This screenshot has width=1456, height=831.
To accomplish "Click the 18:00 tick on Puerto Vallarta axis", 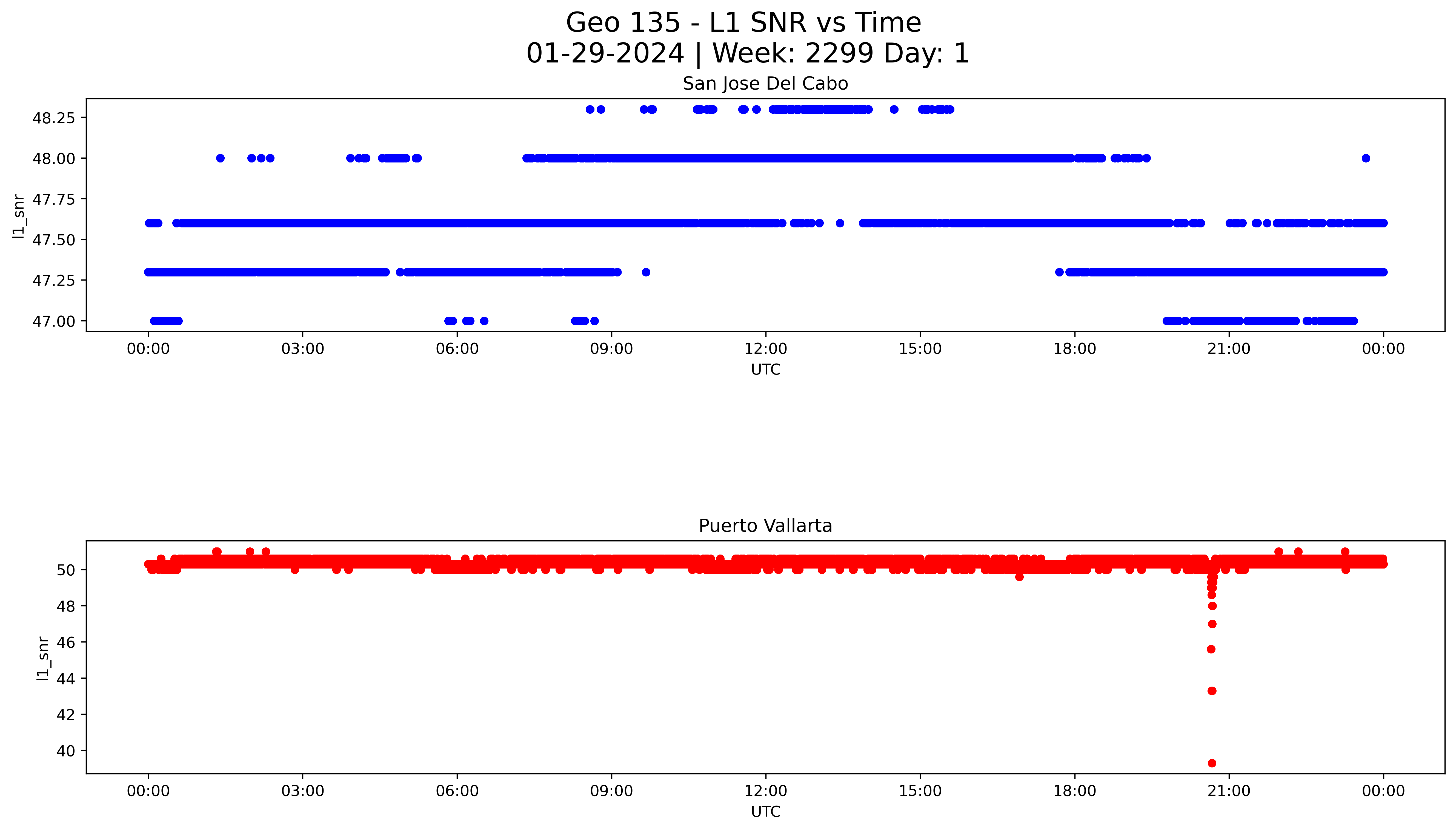I will pos(1075,791).
